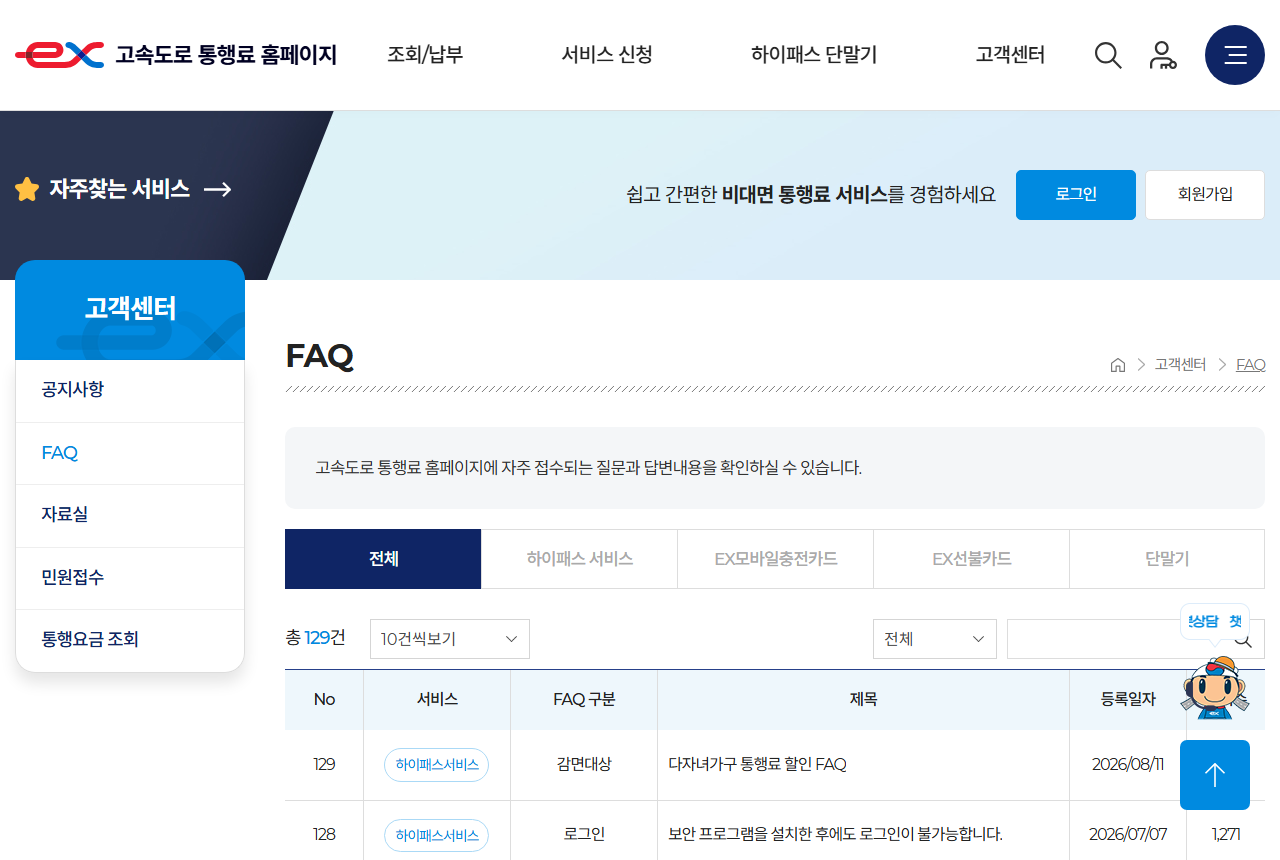The height and width of the screenshot is (860, 1280).
Task: Click the star icon beside 자주찾는 서비스
Action: (x=27, y=189)
